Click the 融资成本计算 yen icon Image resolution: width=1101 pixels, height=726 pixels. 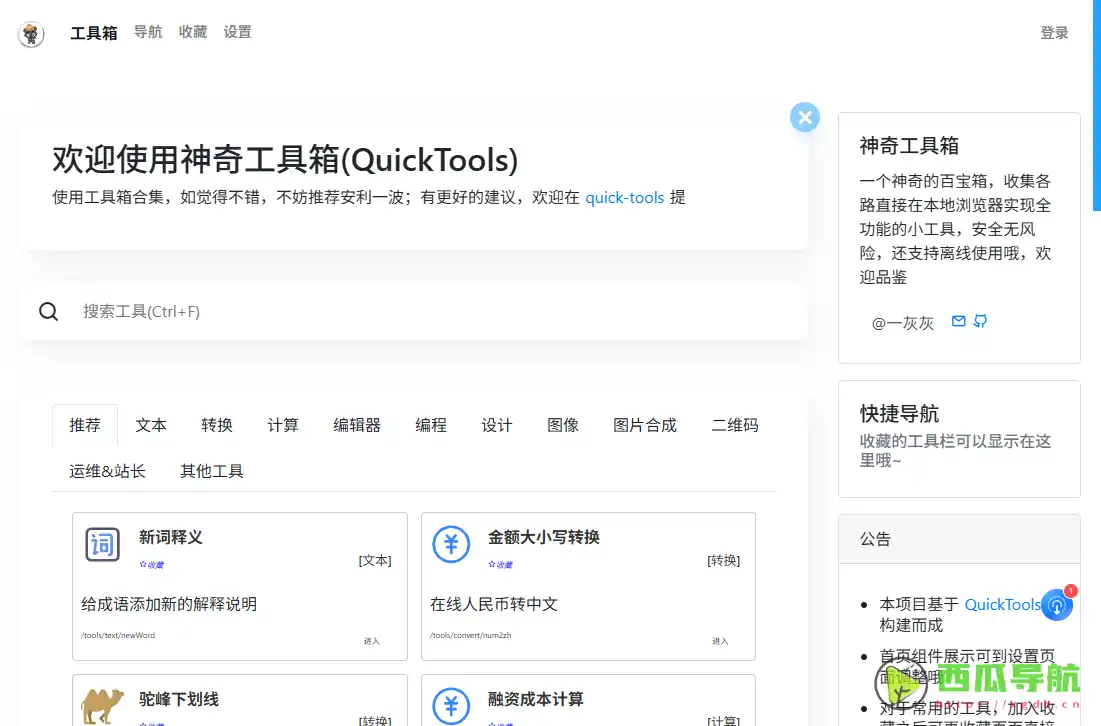[x=451, y=706]
